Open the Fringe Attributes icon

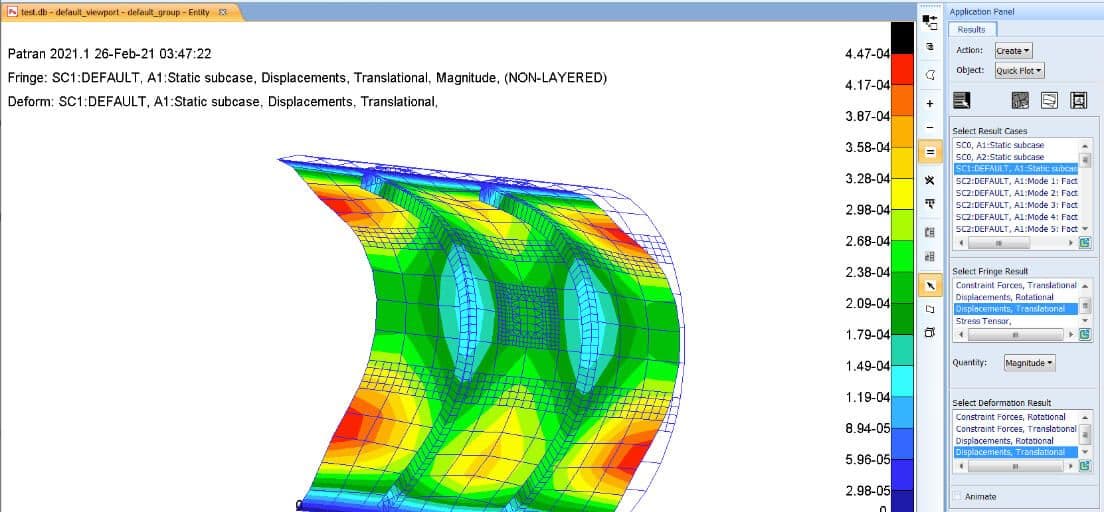coord(1020,100)
